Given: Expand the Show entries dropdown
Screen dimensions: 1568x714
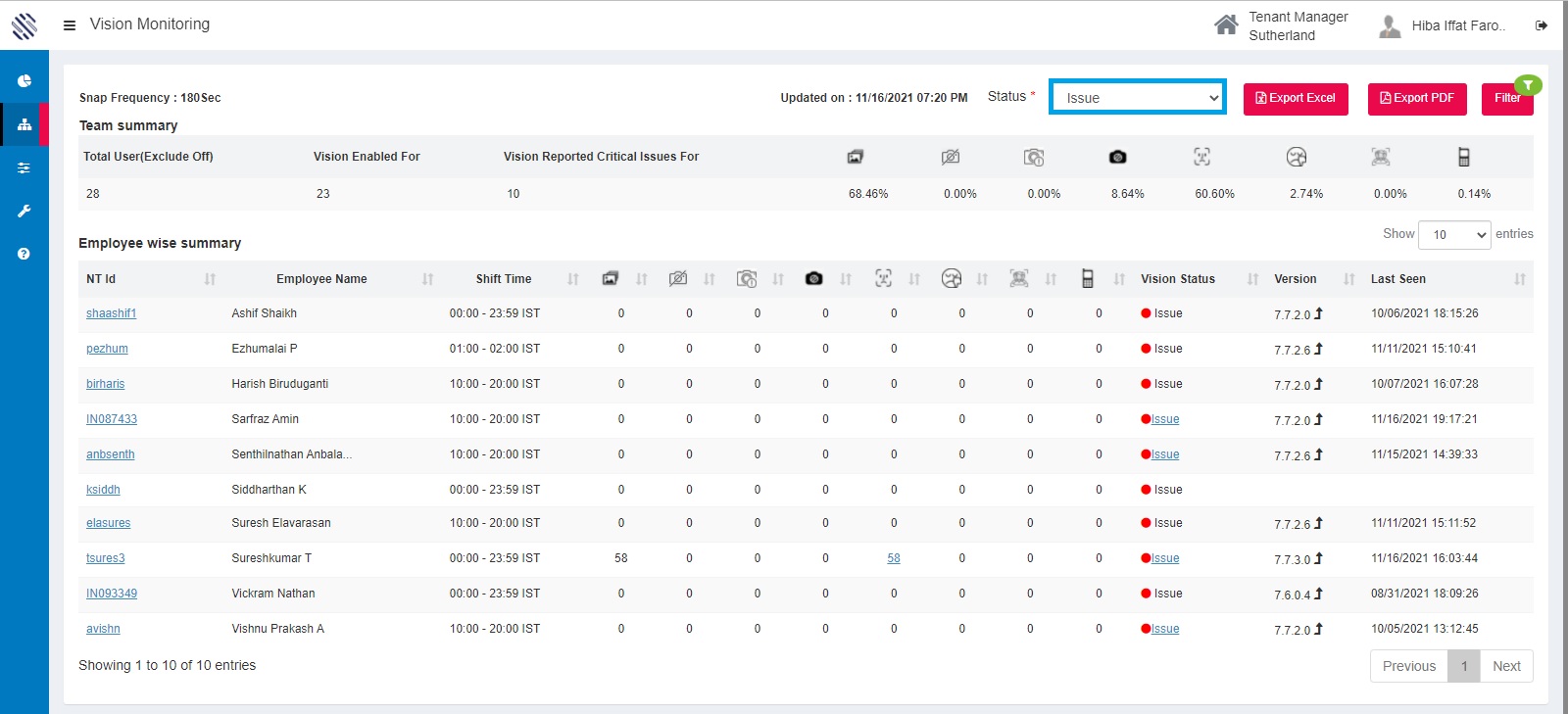Looking at the screenshot, I should click(x=1454, y=235).
